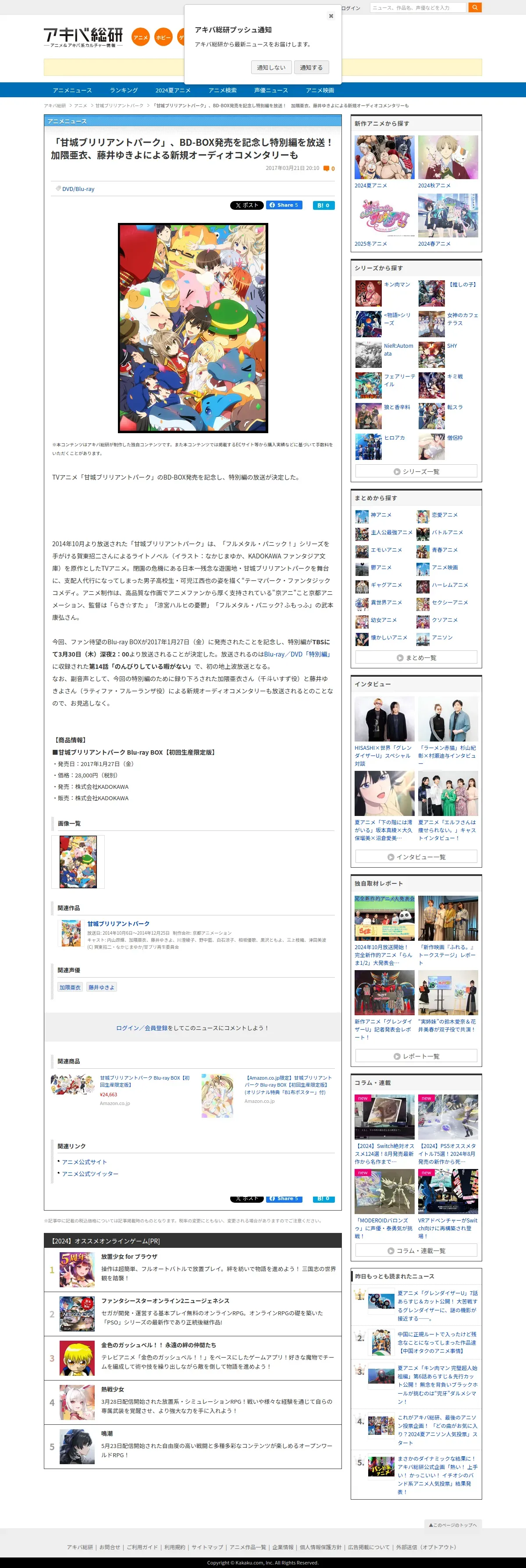Open アニメ公式ツイッター related link
This screenshot has height=1568, width=526.
point(90,1173)
